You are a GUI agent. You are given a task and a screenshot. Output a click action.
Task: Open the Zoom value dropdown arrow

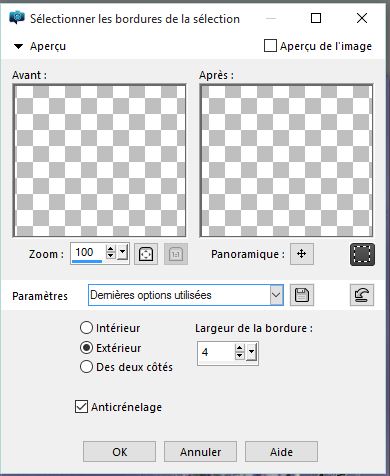coord(123,252)
